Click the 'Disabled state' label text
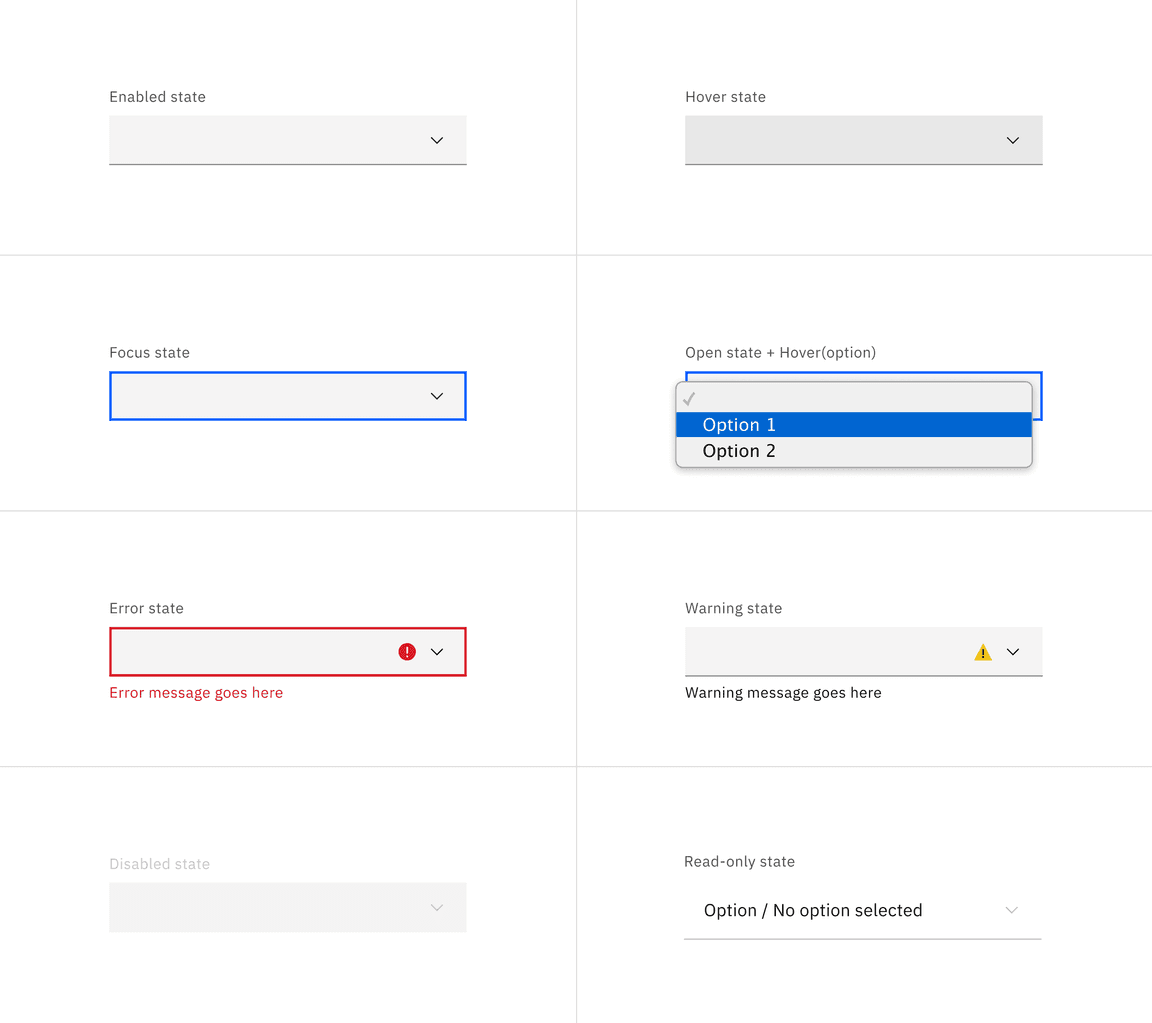This screenshot has height=1023, width=1152. tap(159, 863)
